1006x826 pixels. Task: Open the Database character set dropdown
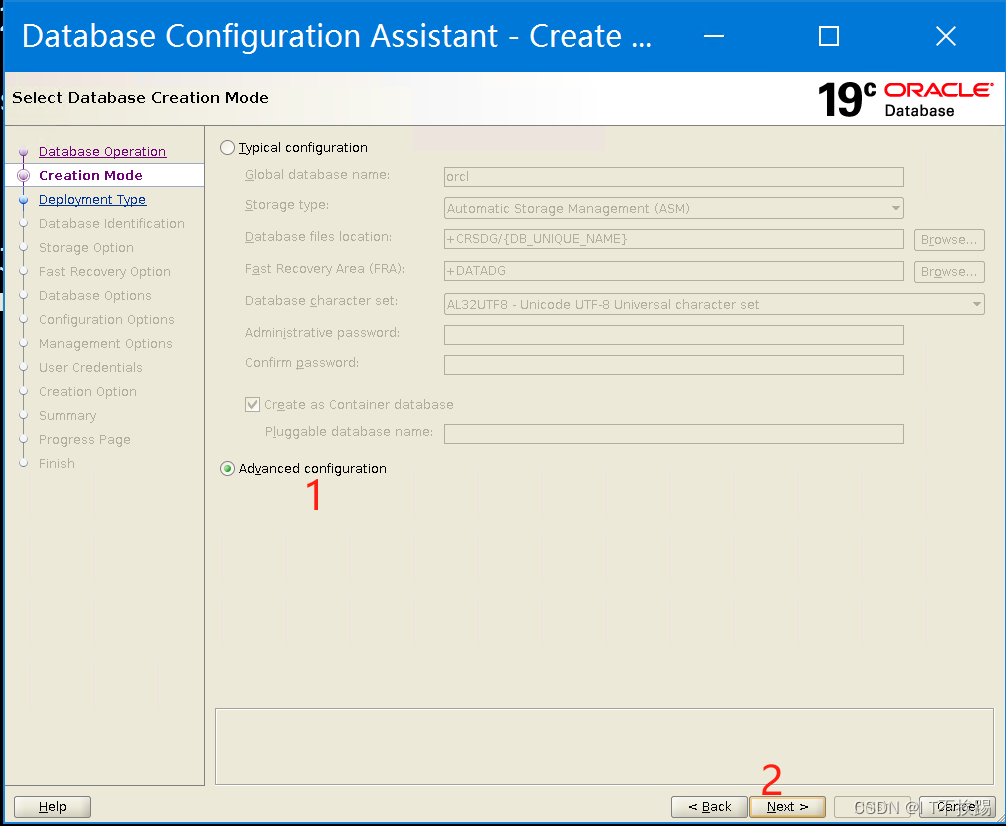pyautogui.click(x=714, y=304)
